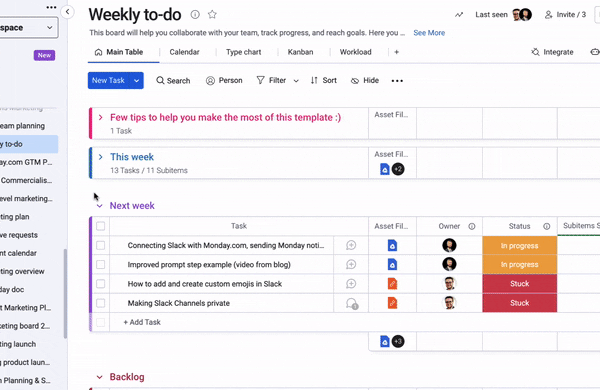The height and width of the screenshot is (390, 600).
Task: Open asset file of Connecting Slack task
Action: [392, 245]
